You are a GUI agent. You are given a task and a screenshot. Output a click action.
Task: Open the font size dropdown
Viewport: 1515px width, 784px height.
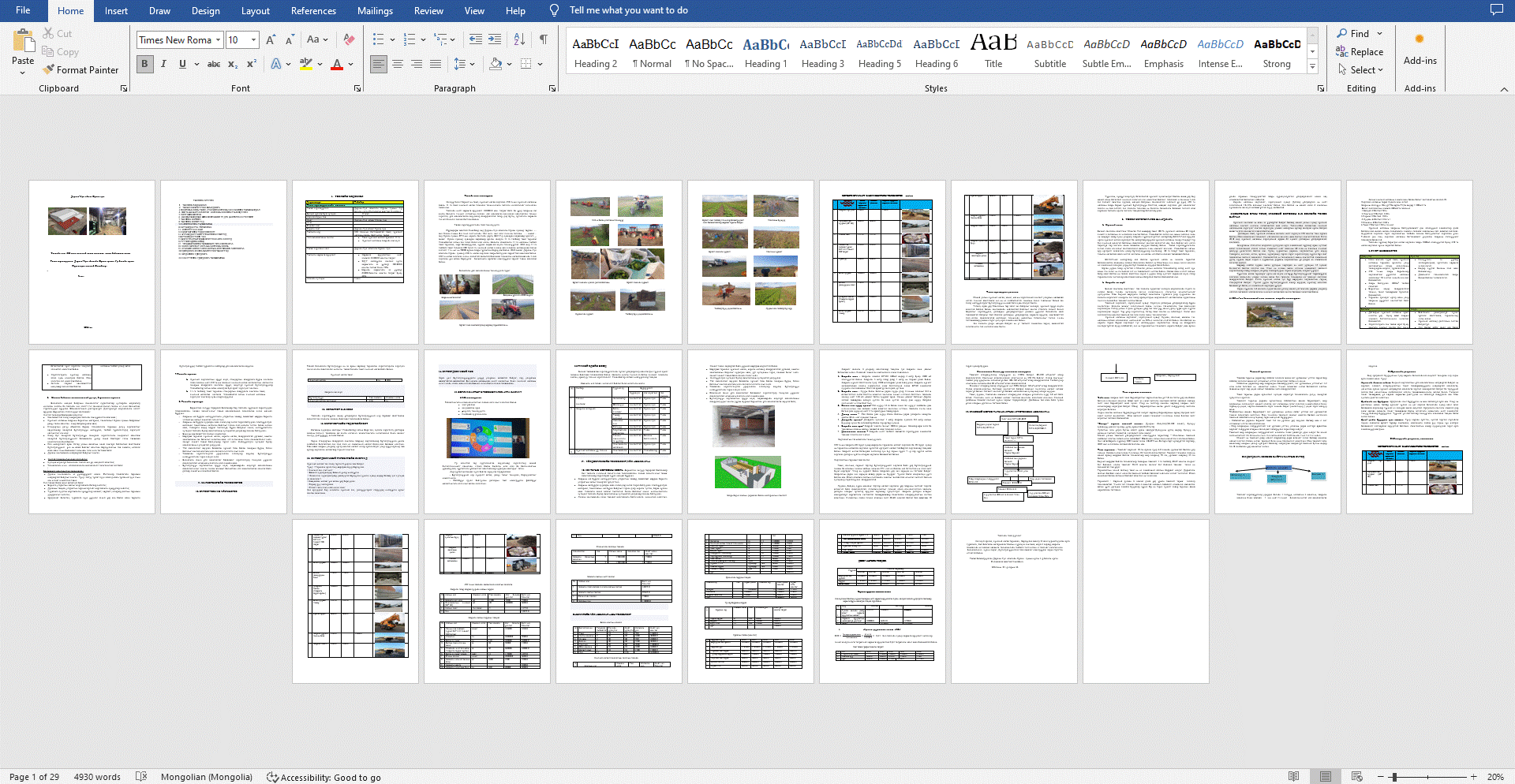click(253, 39)
